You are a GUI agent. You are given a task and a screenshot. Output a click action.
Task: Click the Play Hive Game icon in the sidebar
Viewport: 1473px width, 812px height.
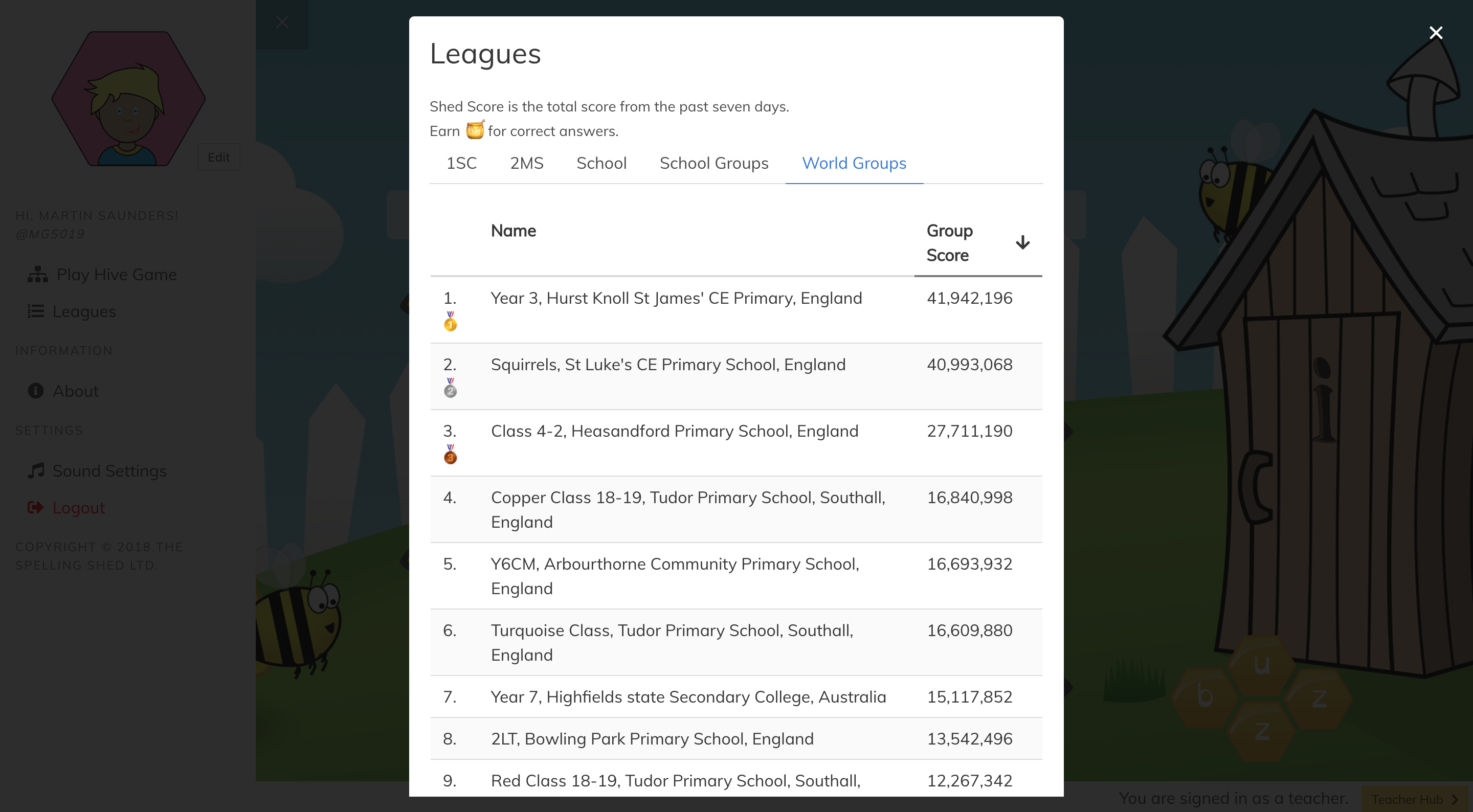coord(38,275)
